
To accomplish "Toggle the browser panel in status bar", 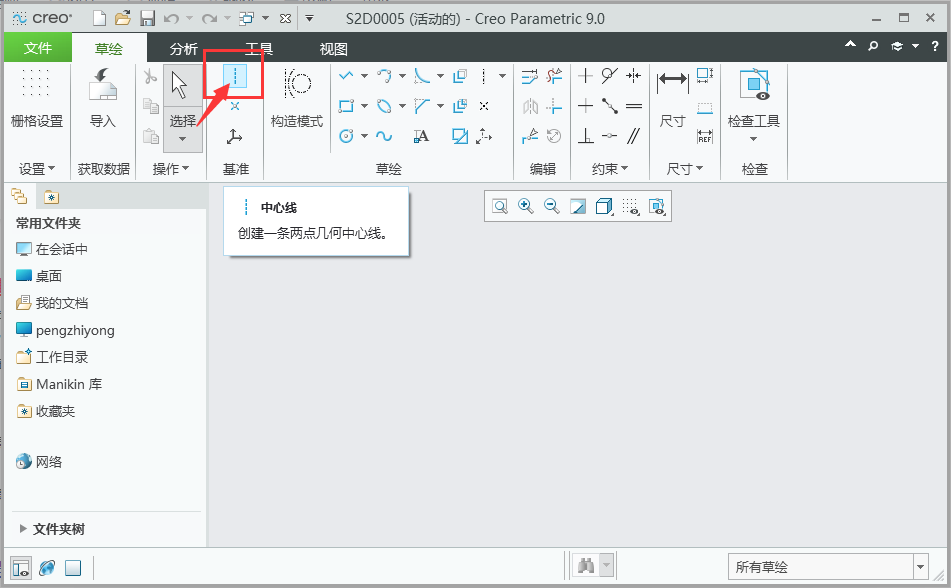I will pyautogui.click(x=47, y=567).
